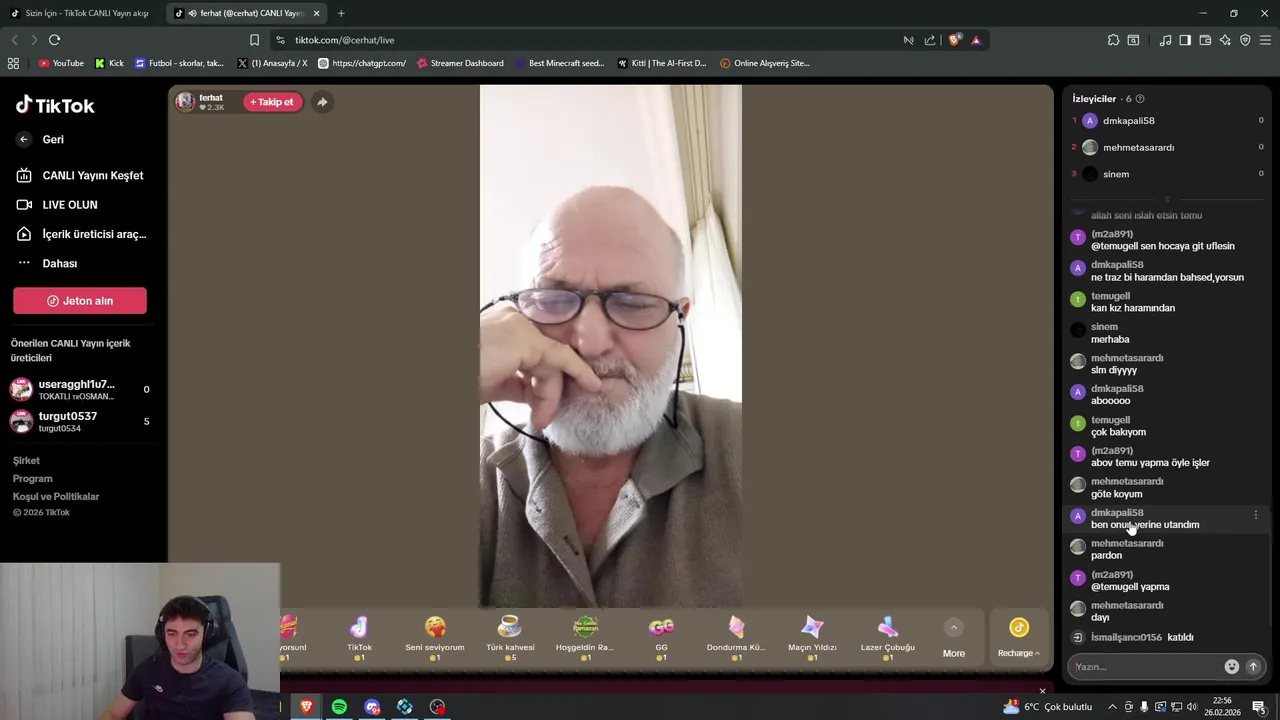Expand the Dahası menu option

(x=47, y=263)
